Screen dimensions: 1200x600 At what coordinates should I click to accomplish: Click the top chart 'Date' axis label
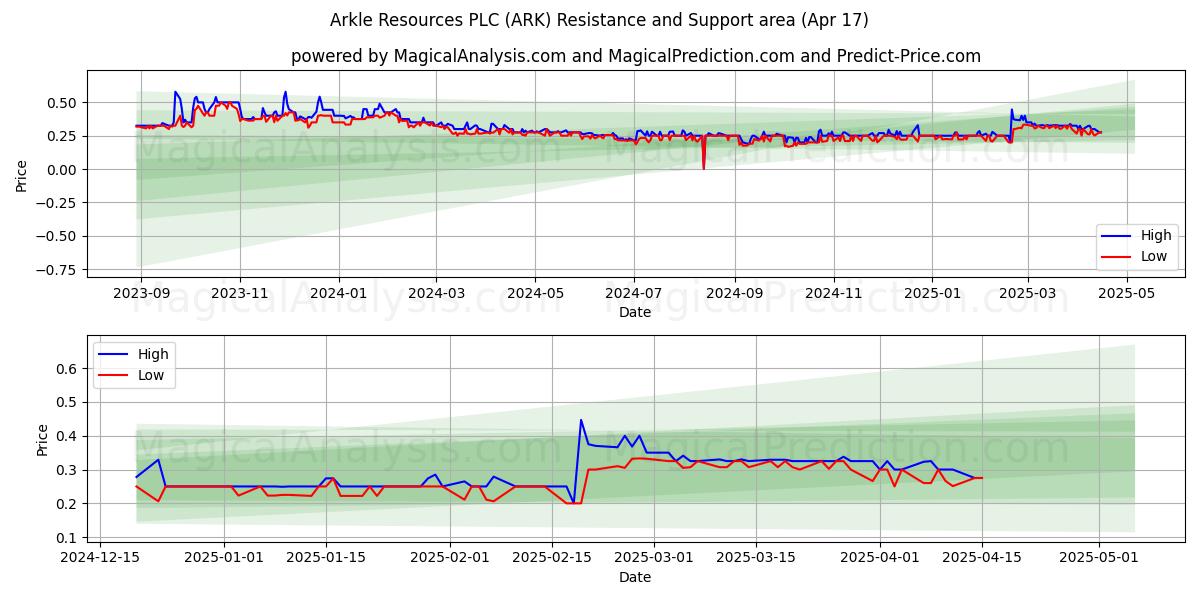pos(635,312)
